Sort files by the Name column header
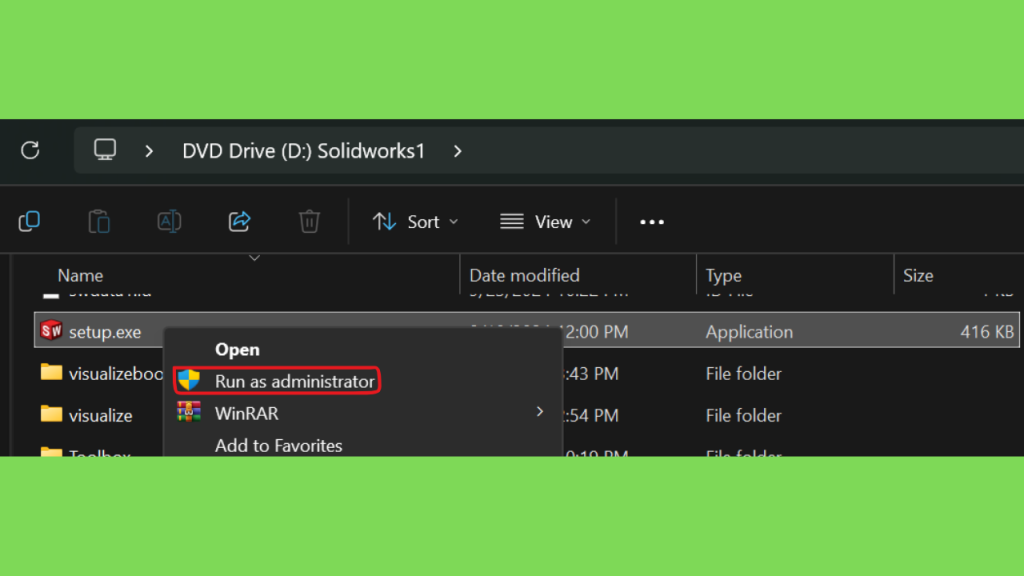1024x576 pixels. click(80, 276)
